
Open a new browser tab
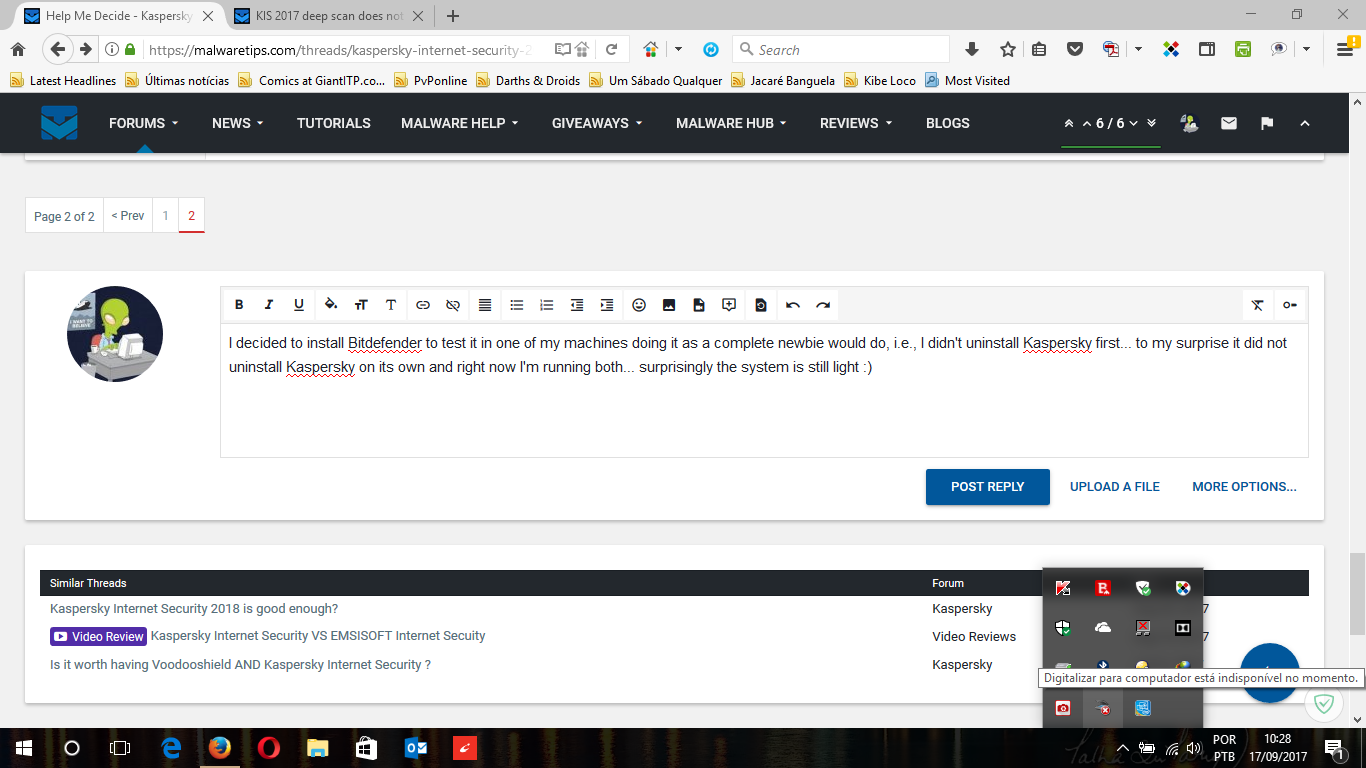[x=453, y=16]
